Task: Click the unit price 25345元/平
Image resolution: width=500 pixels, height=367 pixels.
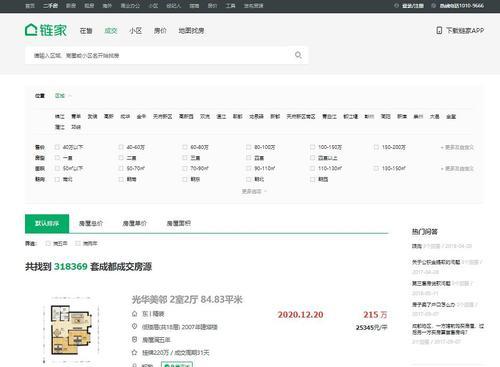Action: [x=372, y=327]
